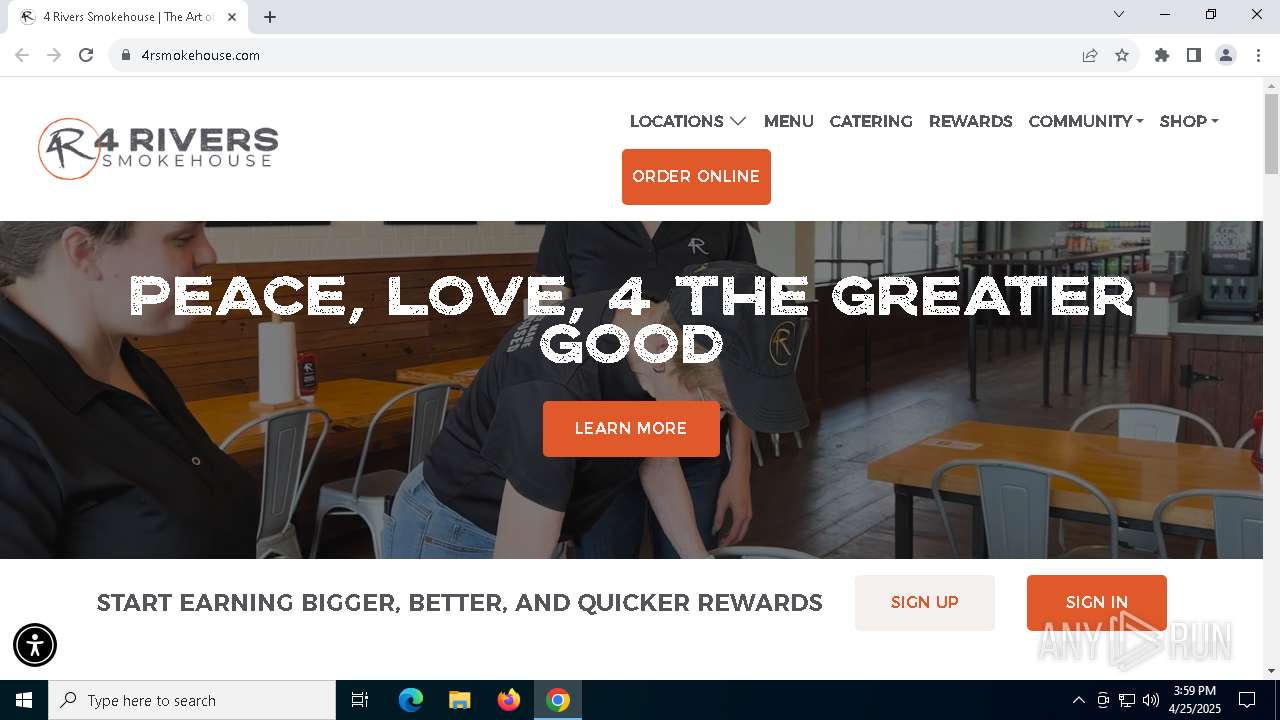The width and height of the screenshot is (1280, 720).
Task: Expand the Community dropdown menu
Action: pyautogui.click(x=1086, y=121)
